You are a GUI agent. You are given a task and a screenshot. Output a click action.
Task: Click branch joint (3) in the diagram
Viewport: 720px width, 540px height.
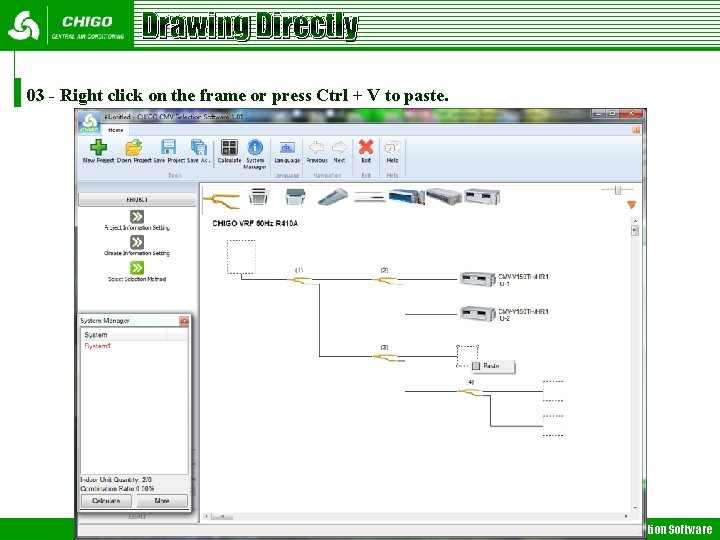[x=385, y=357]
